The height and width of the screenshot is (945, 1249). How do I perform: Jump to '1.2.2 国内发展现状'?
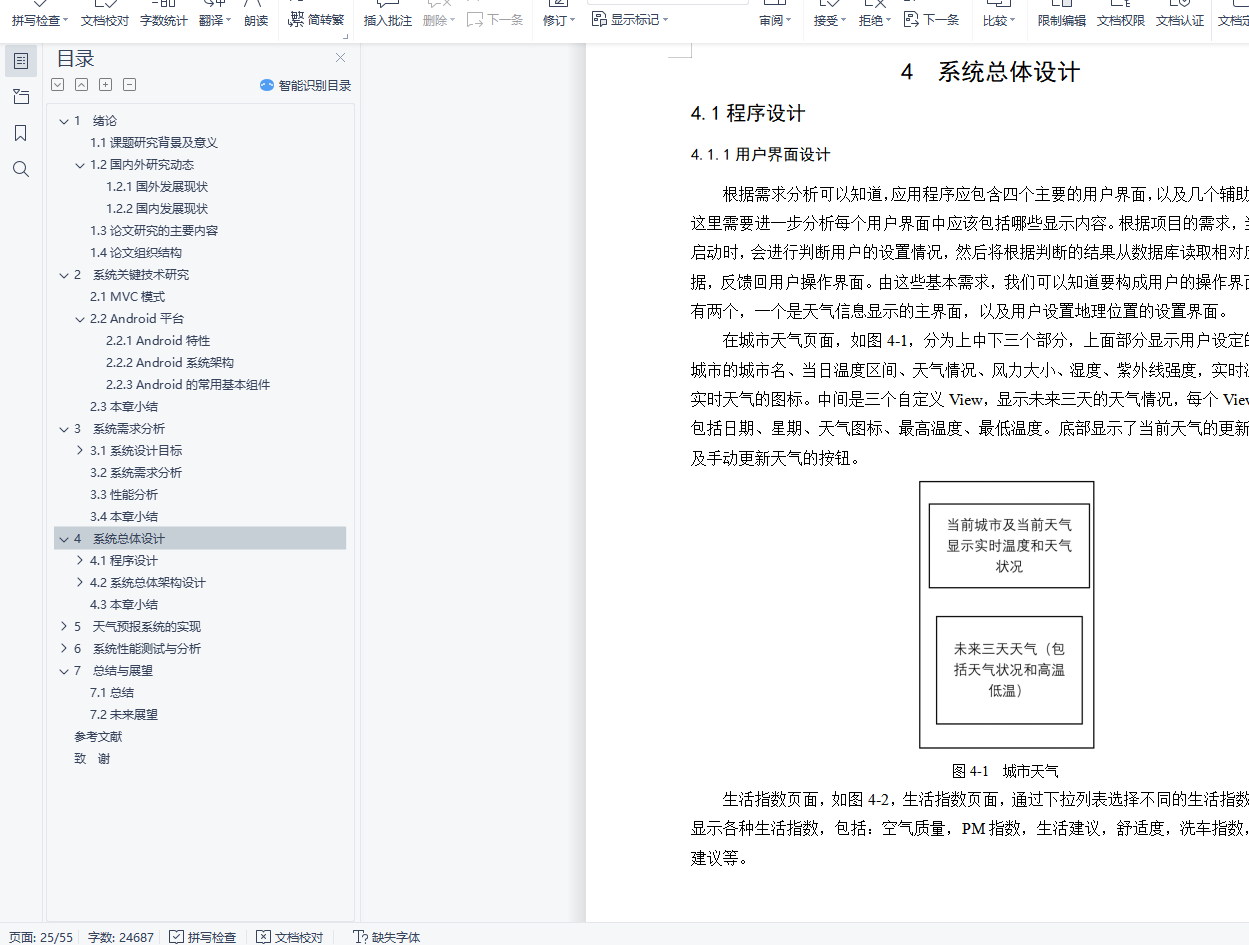[157, 209]
